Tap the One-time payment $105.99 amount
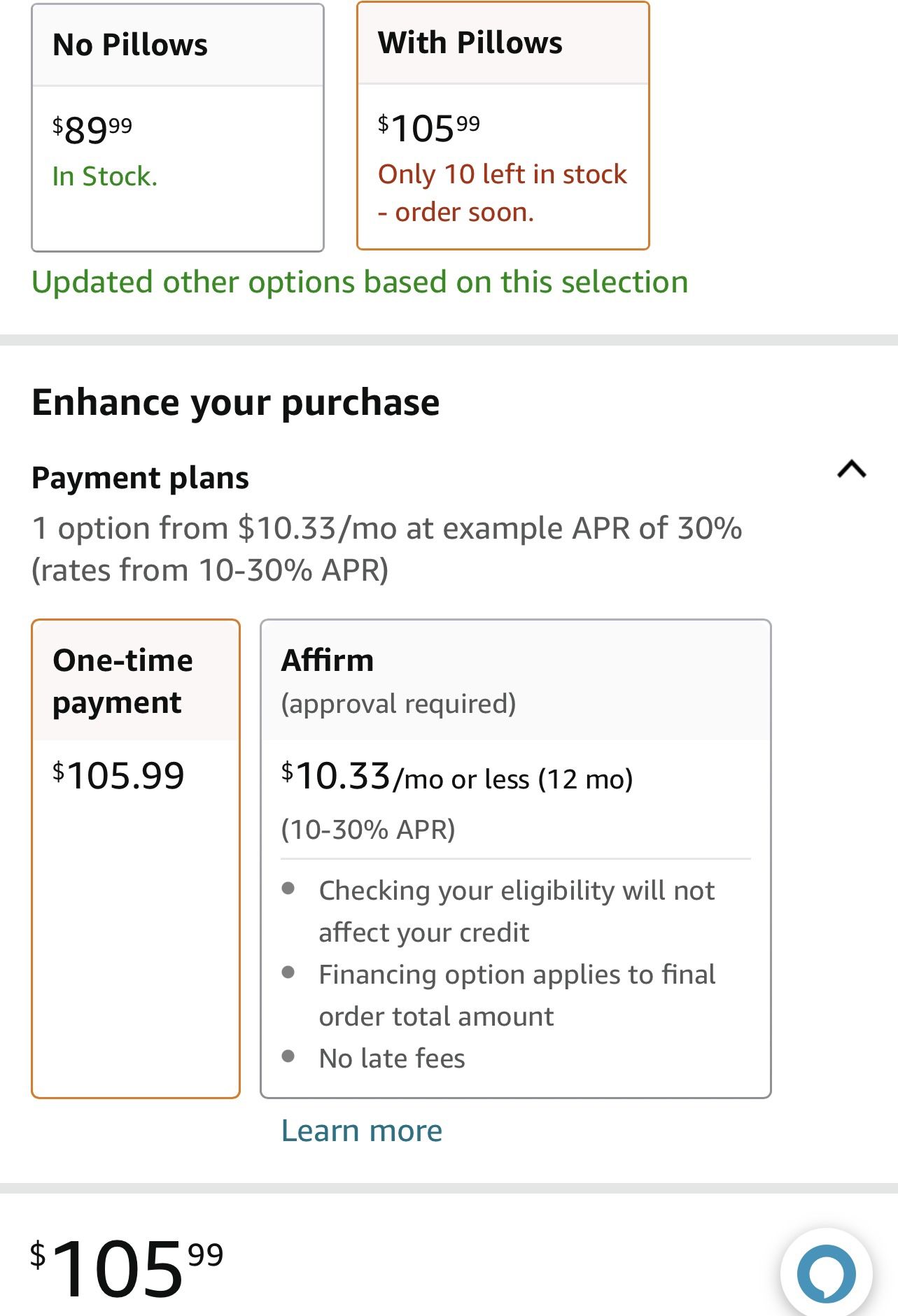898x1316 pixels. 119,776
